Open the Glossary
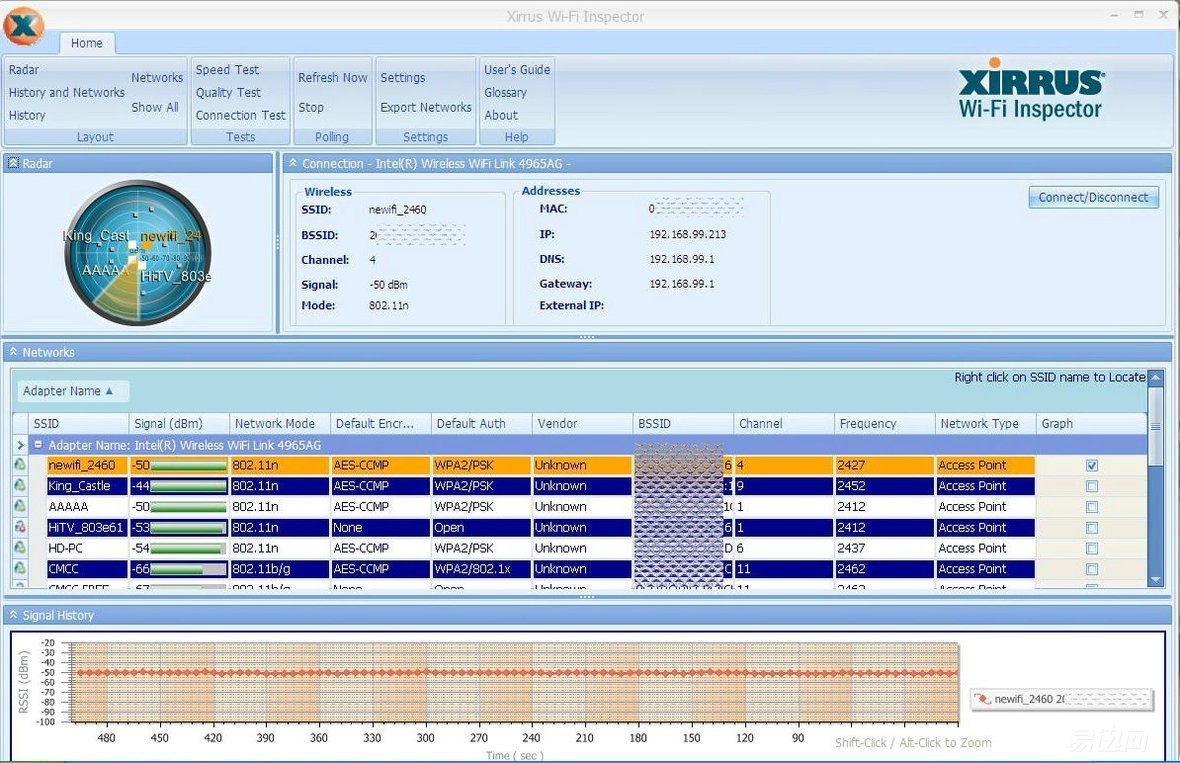 click(x=505, y=92)
